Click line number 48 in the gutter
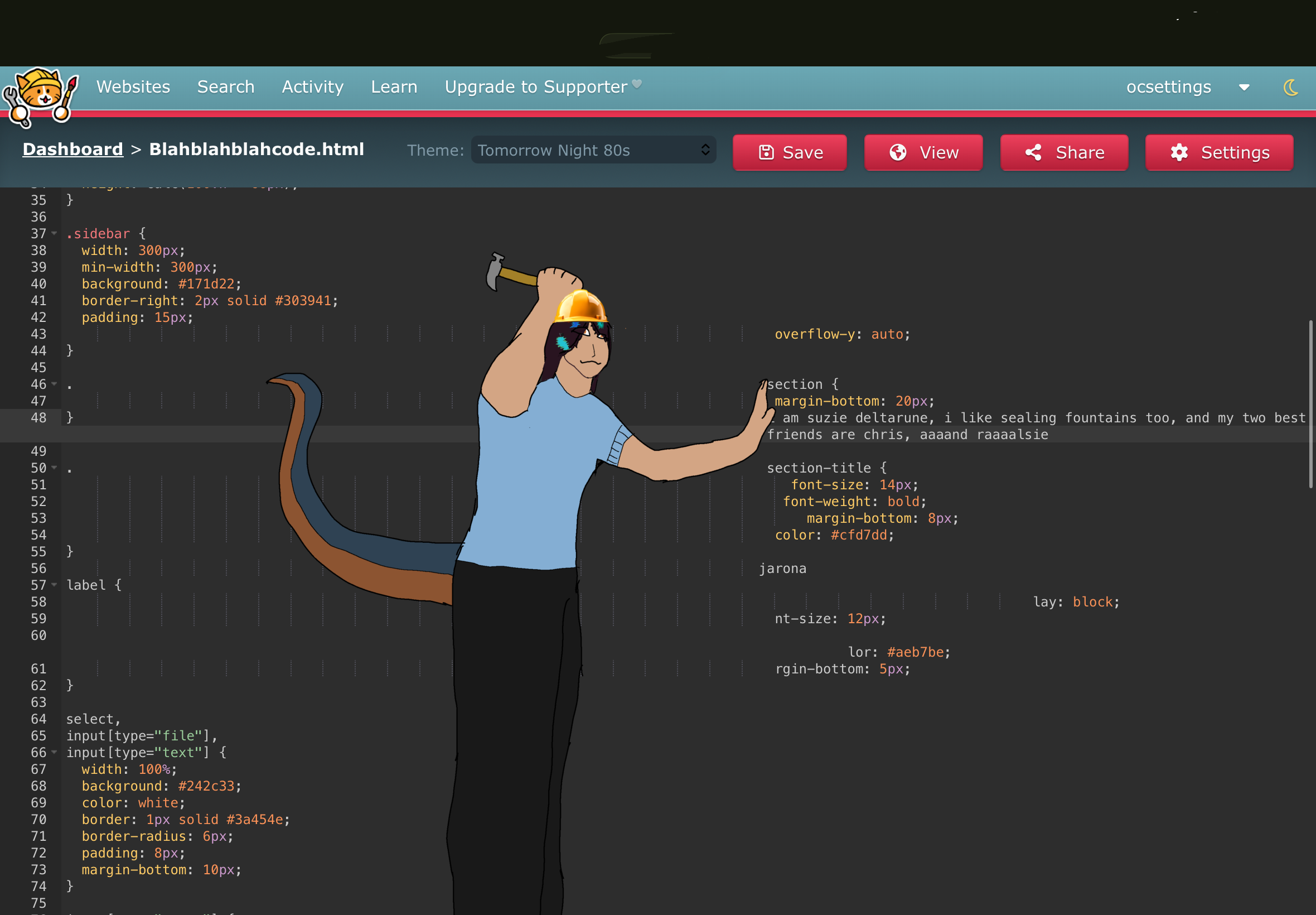This screenshot has height=915, width=1316. (x=38, y=417)
